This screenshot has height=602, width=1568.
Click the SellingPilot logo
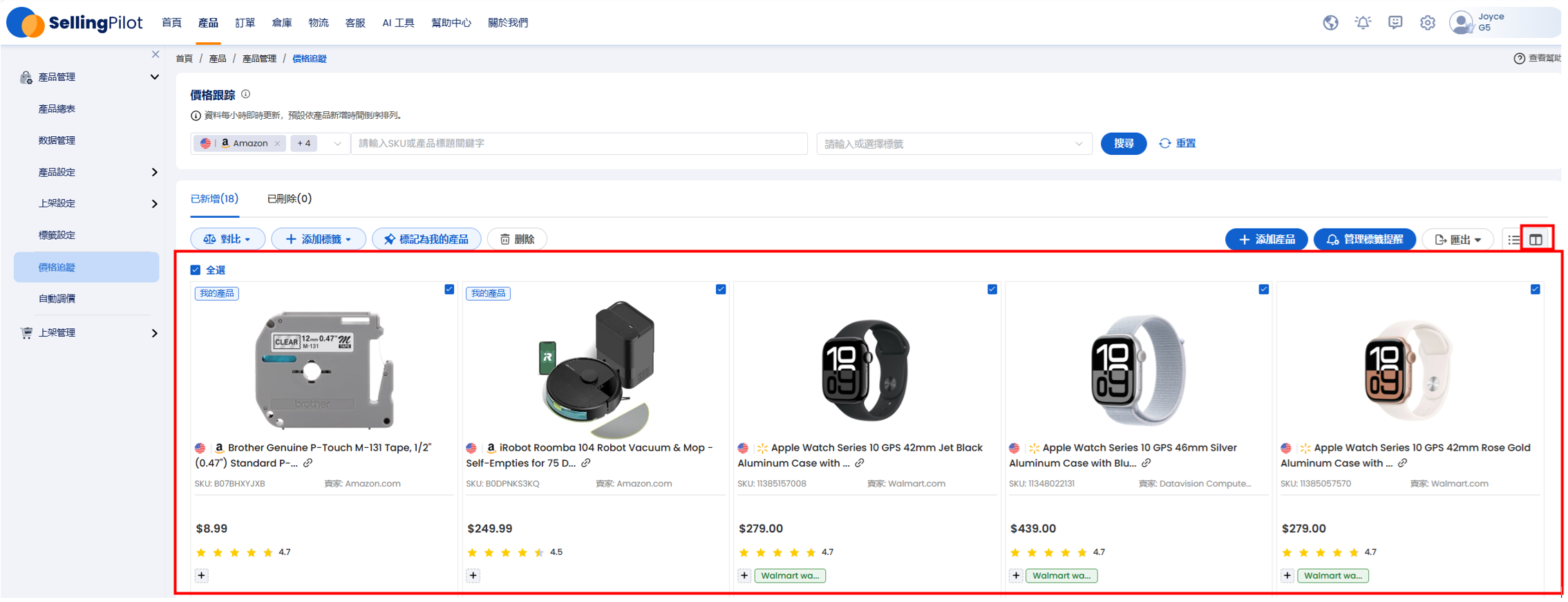(x=74, y=23)
